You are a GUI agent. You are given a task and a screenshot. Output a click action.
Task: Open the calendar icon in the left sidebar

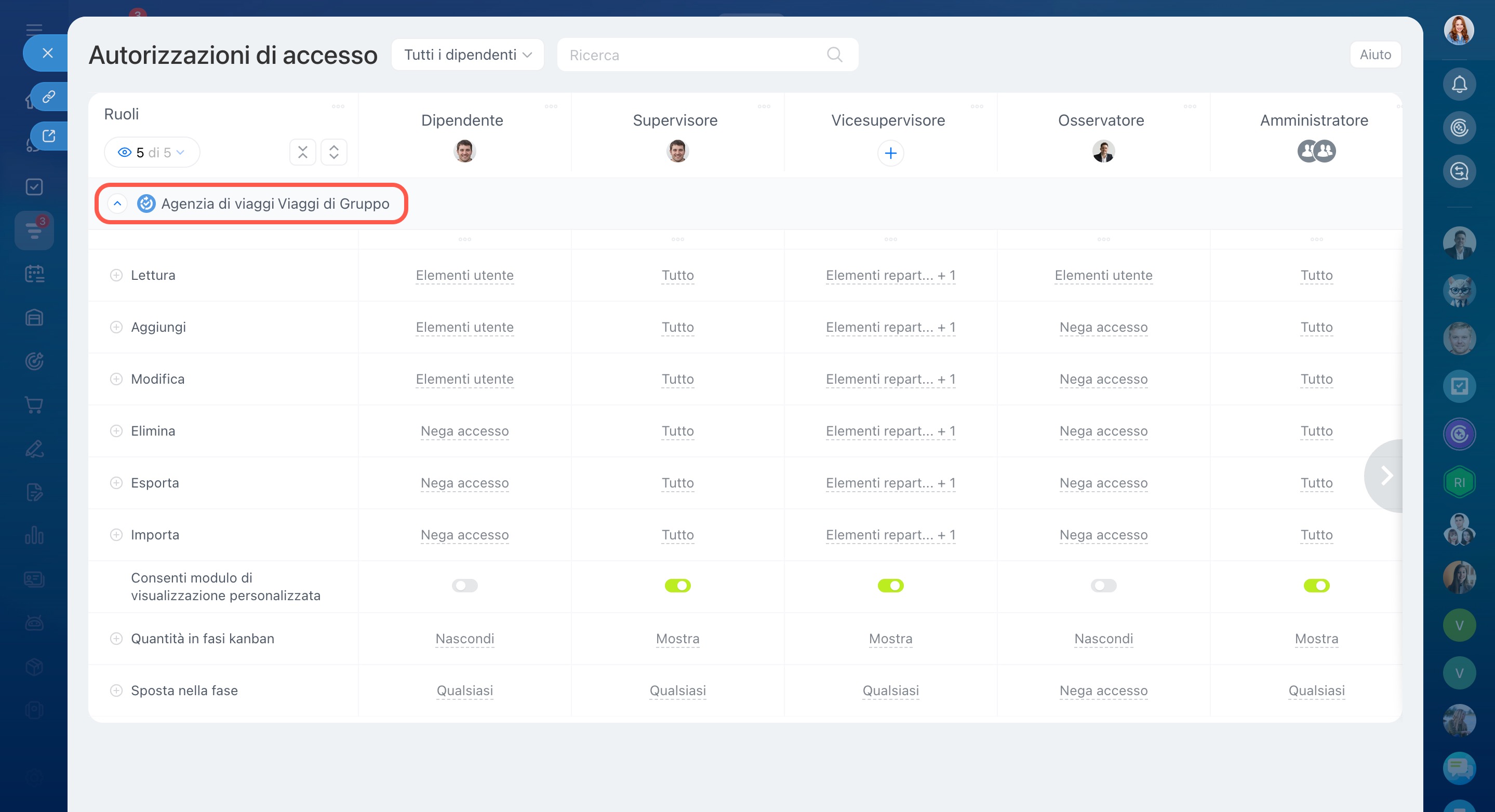point(34,274)
